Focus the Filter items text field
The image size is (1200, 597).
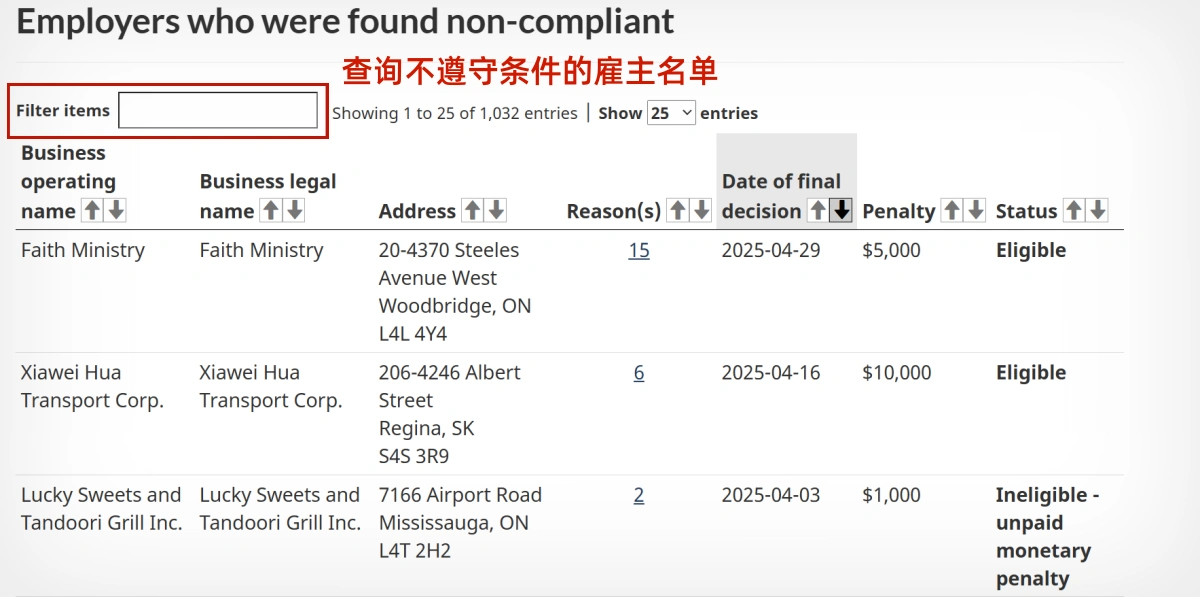tap(218, 110)
